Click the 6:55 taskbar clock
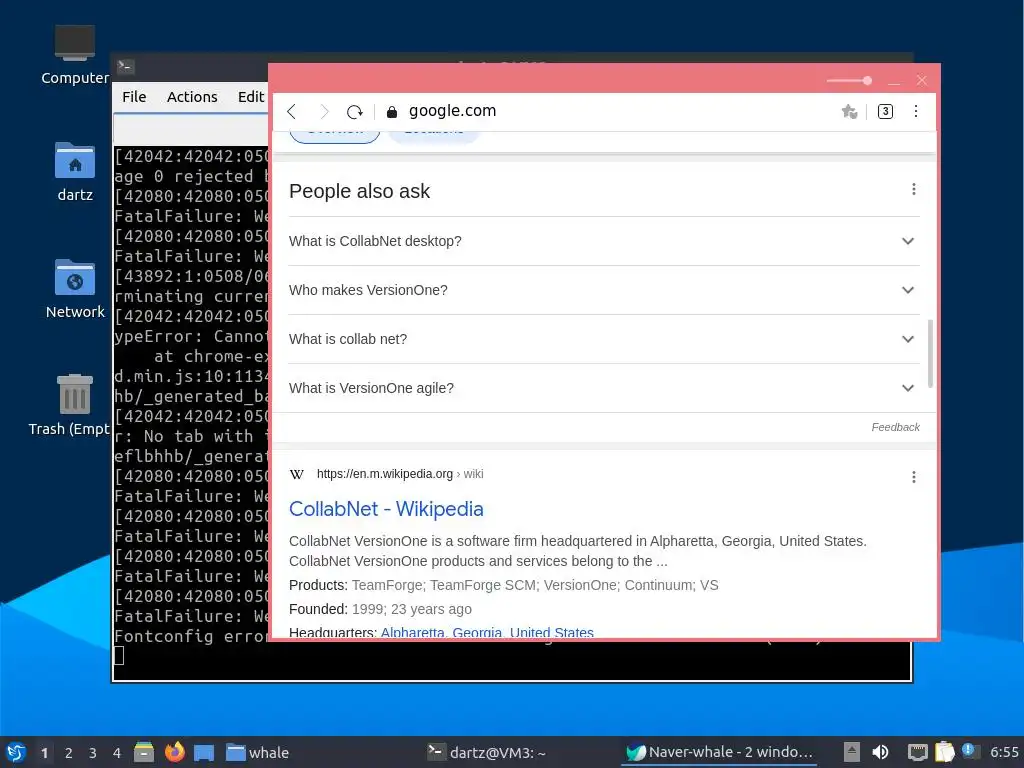This screenshot has height=768, width=1024. coord(1004,752)
